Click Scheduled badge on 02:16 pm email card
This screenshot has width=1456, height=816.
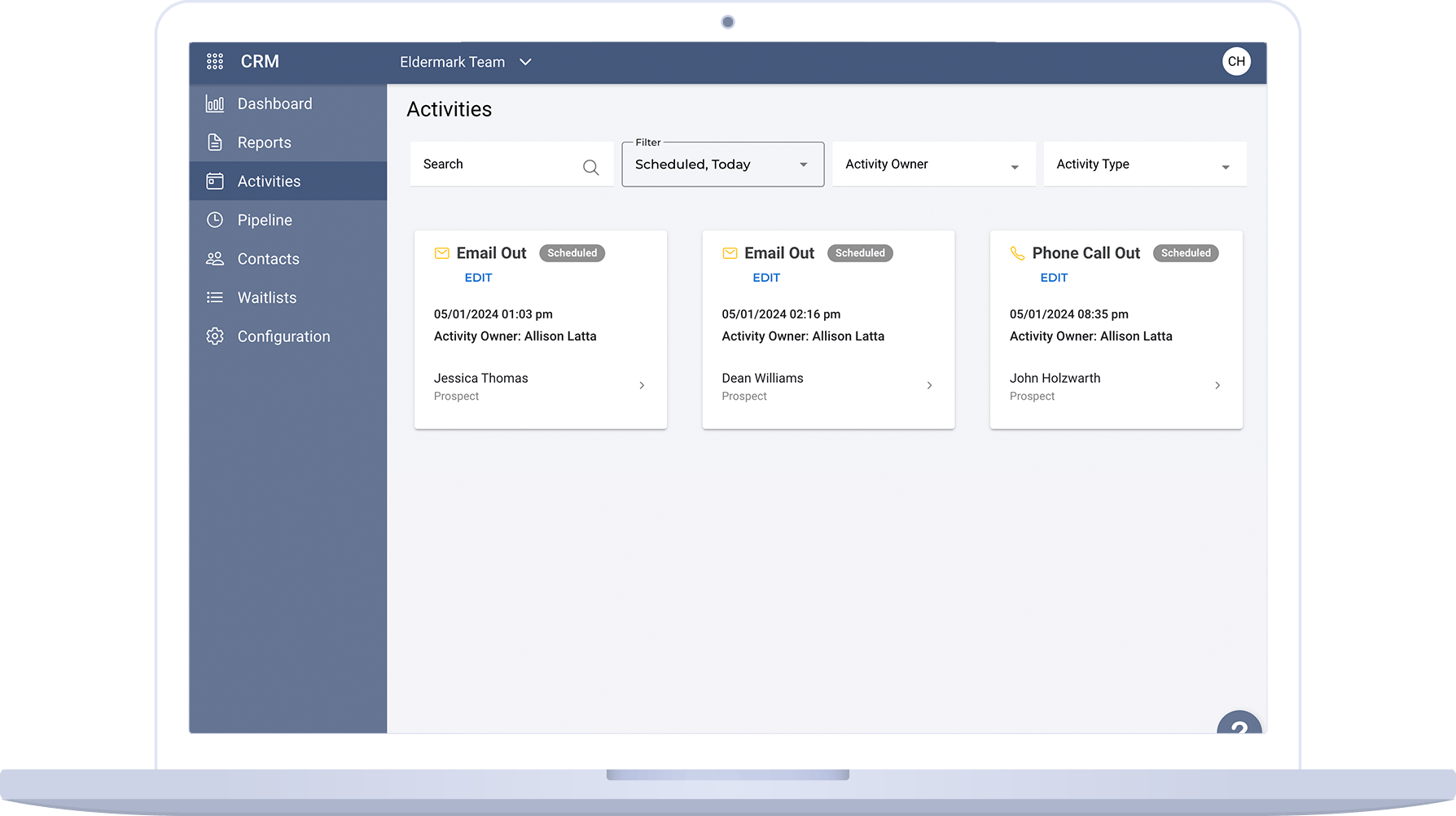(x=860, y=253)
